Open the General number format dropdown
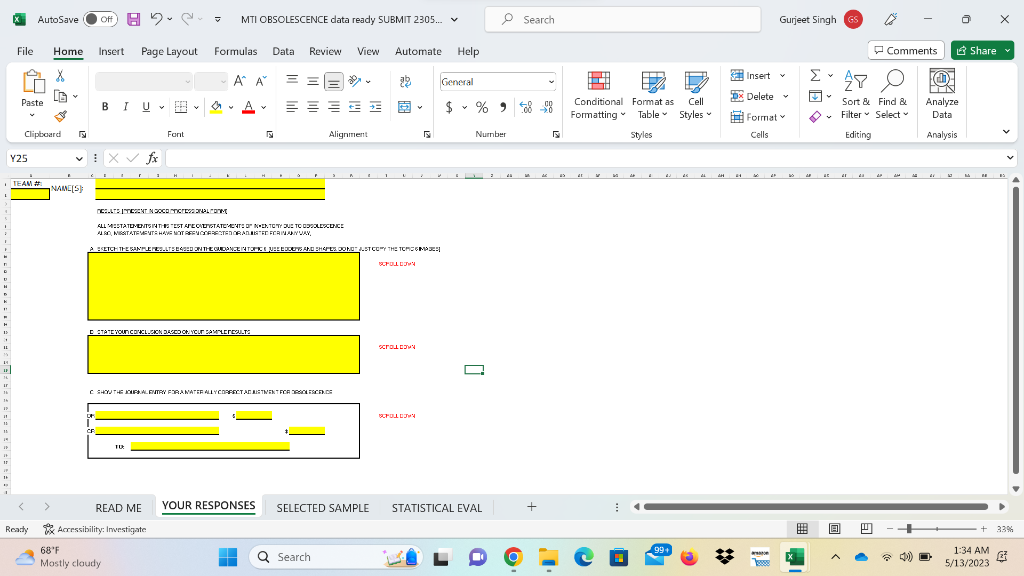Screen dimensions: 1024x576 tap(497, 80)
